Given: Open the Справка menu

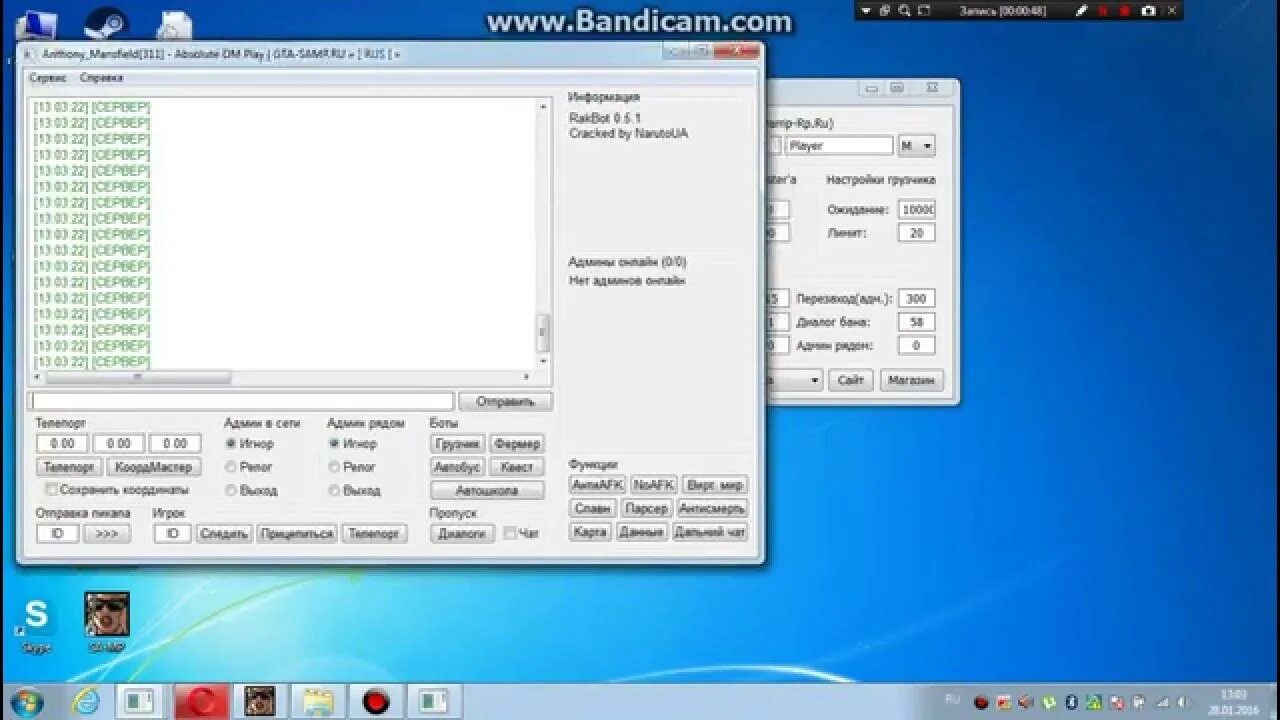Looking at the screenshot, I should pos(101,77).
